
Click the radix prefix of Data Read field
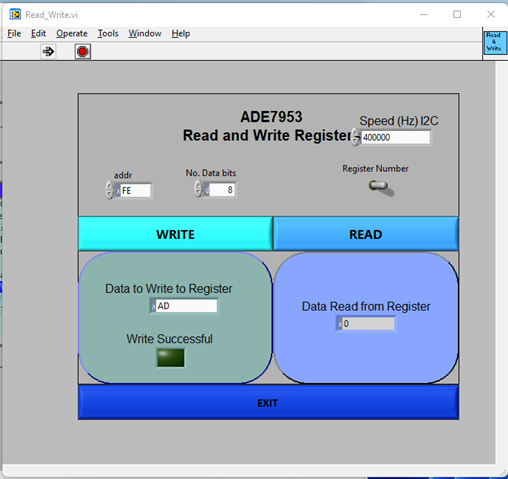[340, 324]
